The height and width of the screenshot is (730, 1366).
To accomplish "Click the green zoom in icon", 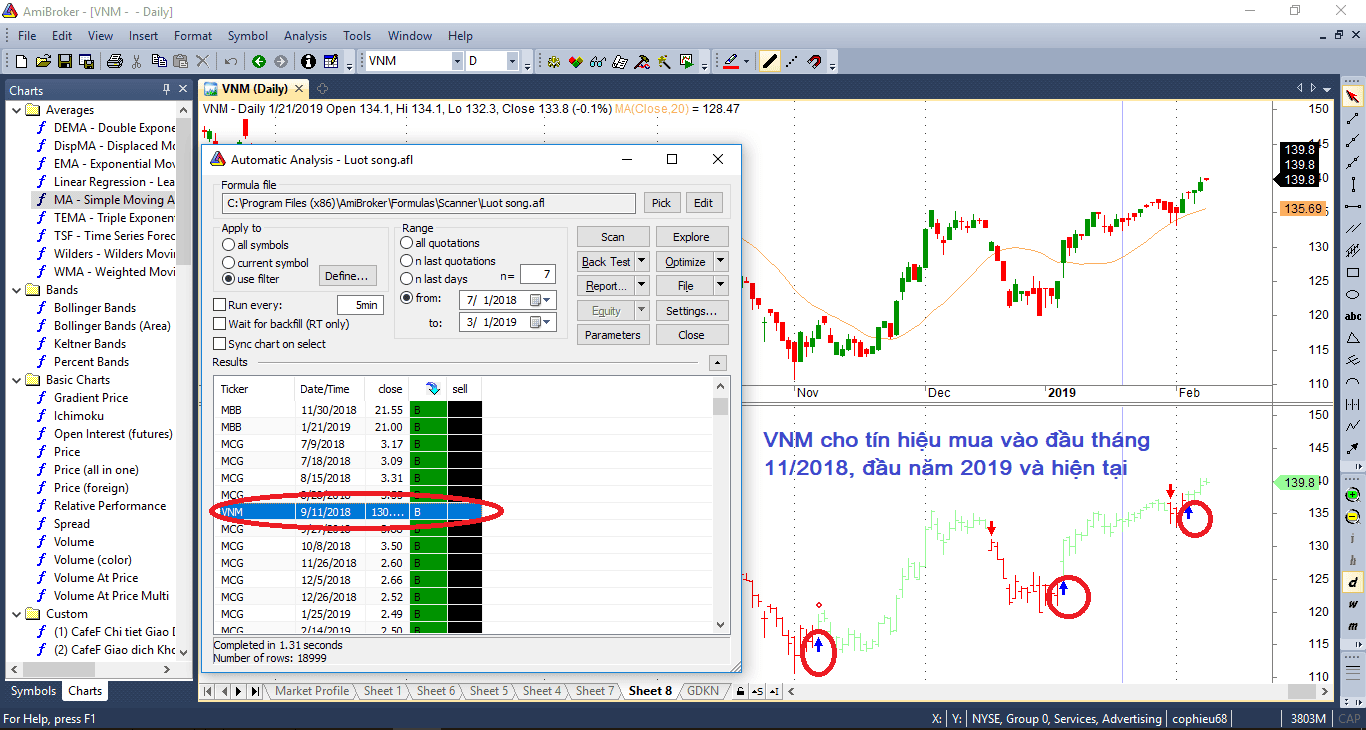I will pyautogui.click(x=1353, y=495).
